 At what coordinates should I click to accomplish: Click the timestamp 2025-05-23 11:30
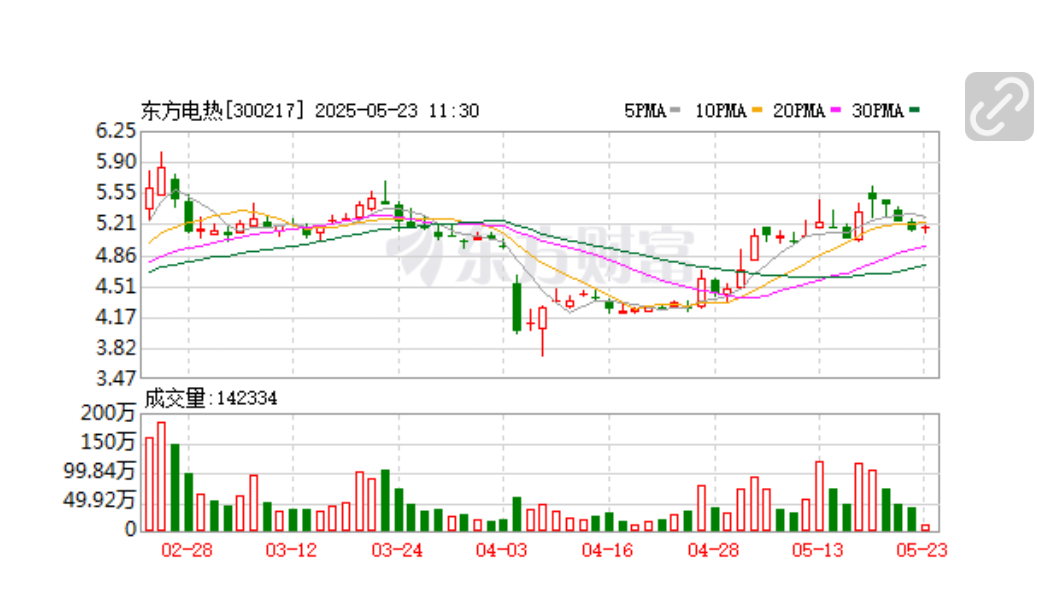point(397,111)
